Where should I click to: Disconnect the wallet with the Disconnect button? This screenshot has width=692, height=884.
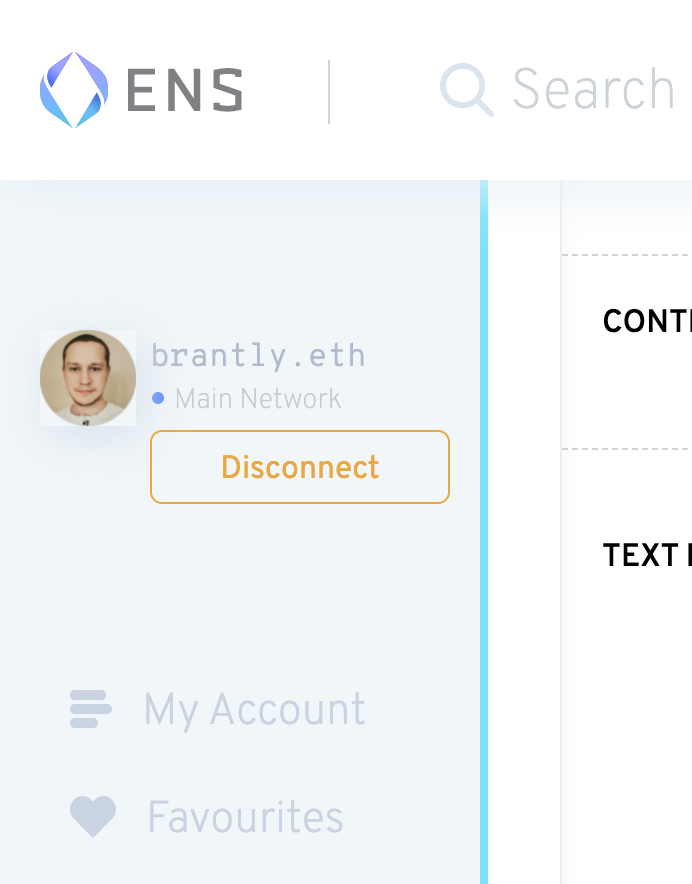coord(300,467)
